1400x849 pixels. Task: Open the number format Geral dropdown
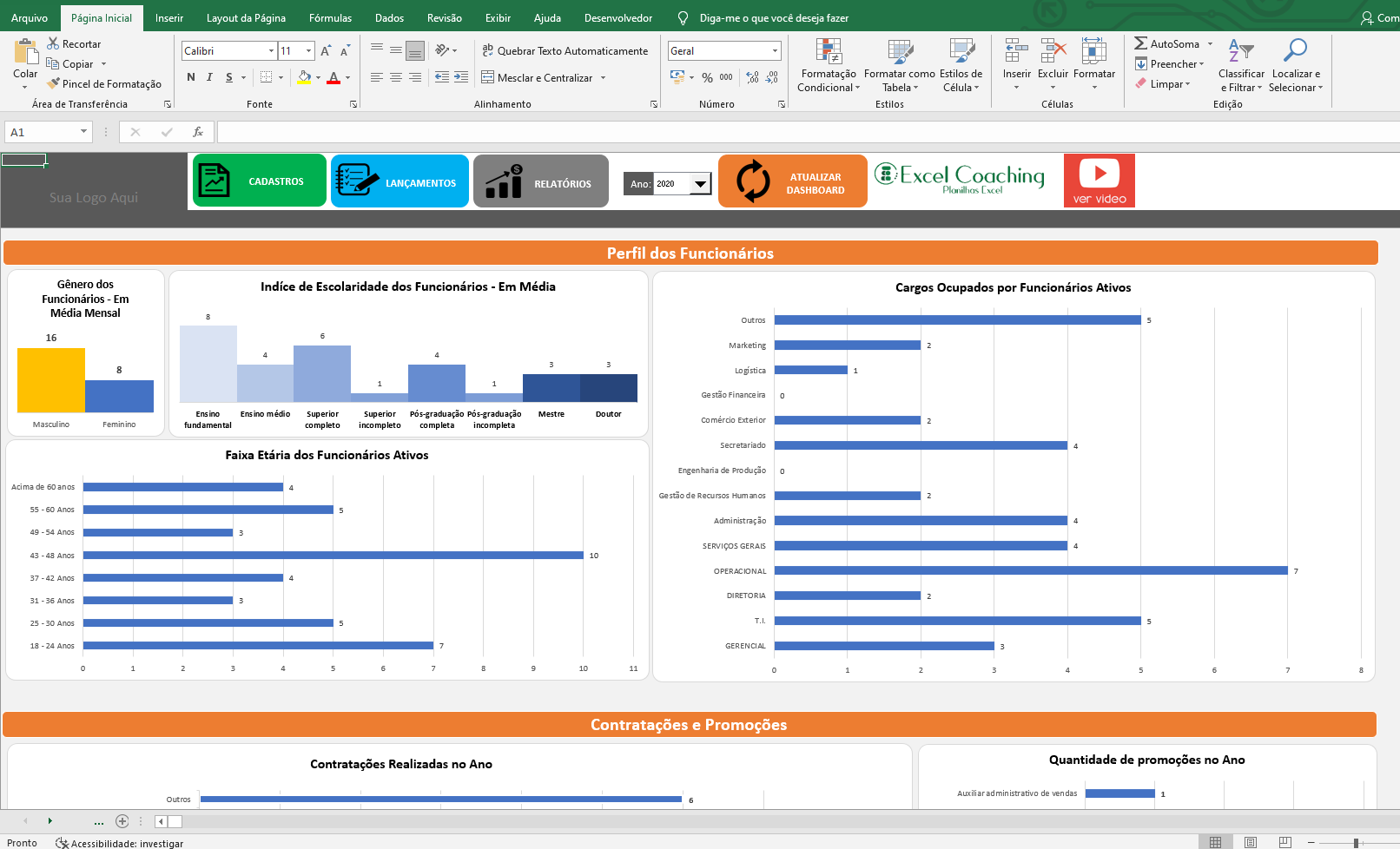pyautogui.click(x=775, y=51)
